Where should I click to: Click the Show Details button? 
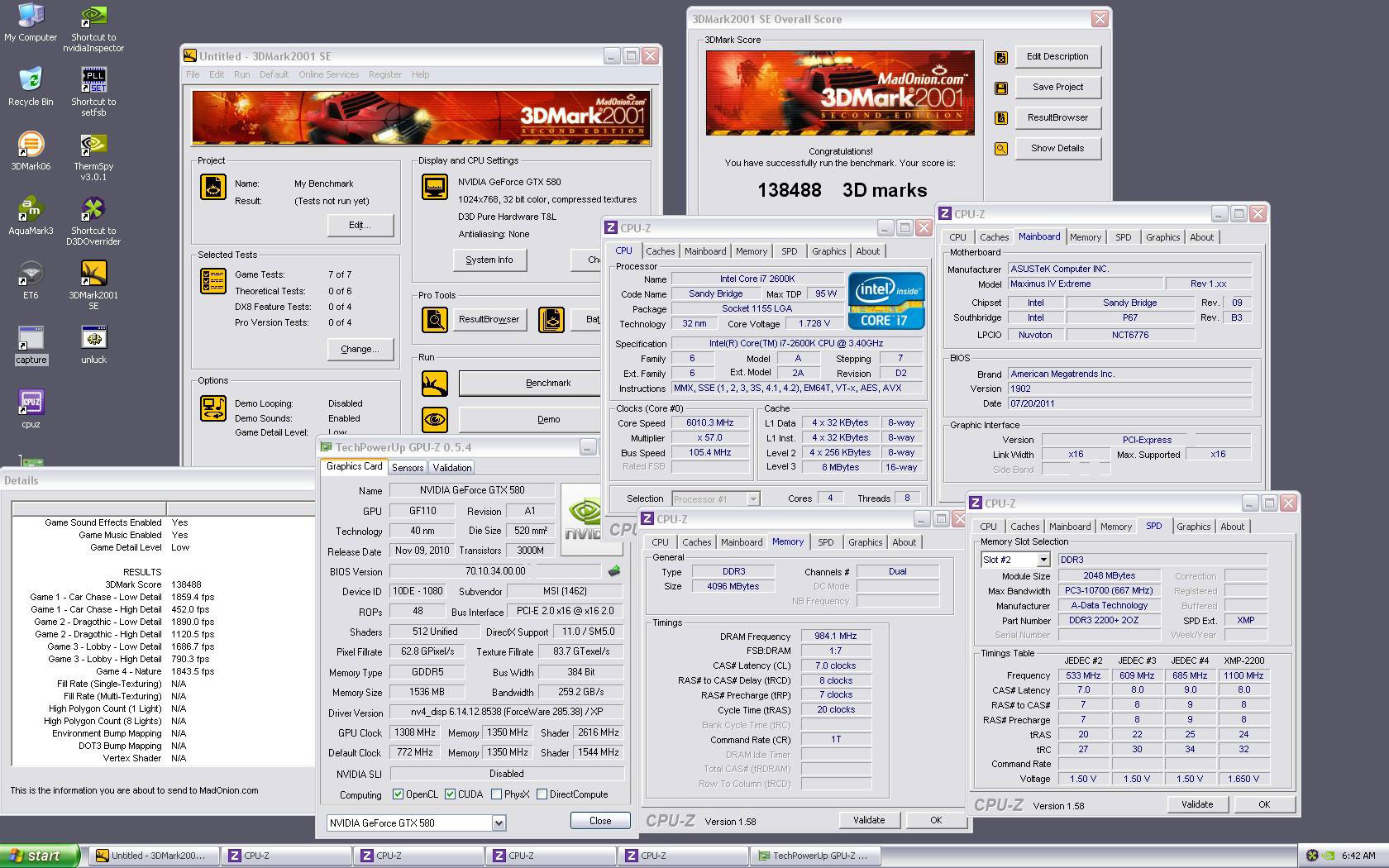[x=1057, y=149]
